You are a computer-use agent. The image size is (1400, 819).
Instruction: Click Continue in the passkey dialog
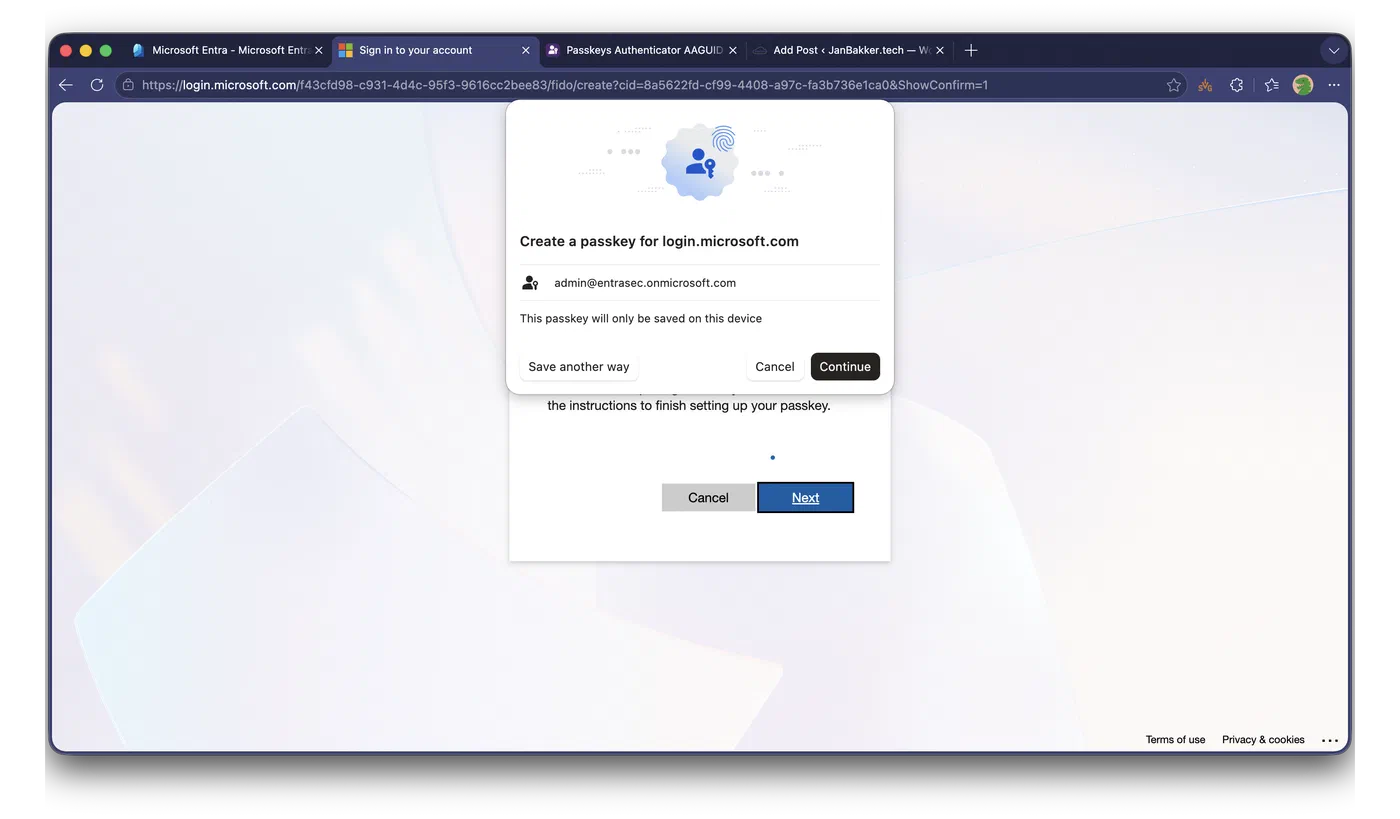point(845,367)
